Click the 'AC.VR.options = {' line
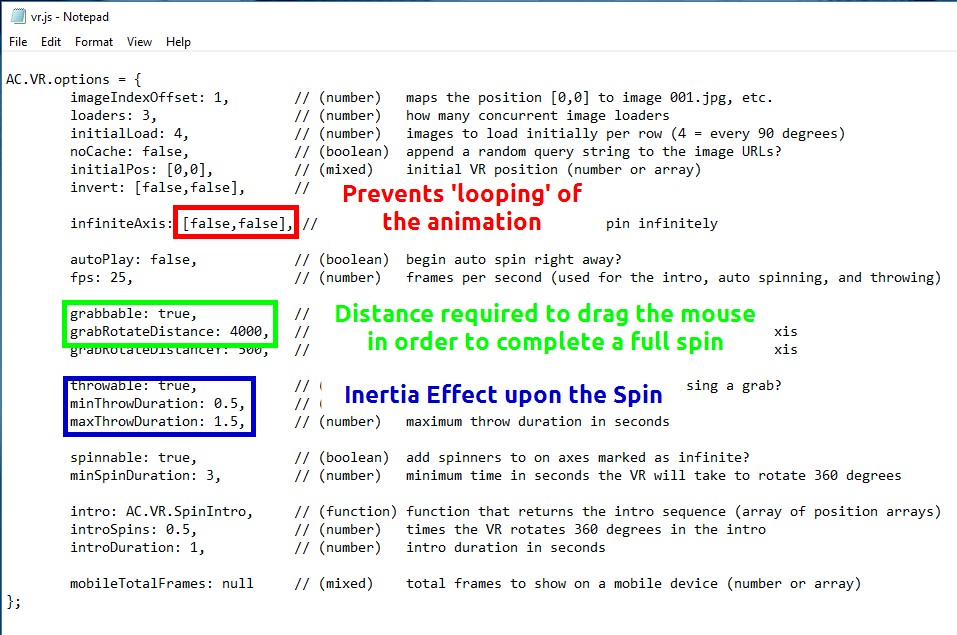This screenshot has height=635, width=957. [73, 79]
